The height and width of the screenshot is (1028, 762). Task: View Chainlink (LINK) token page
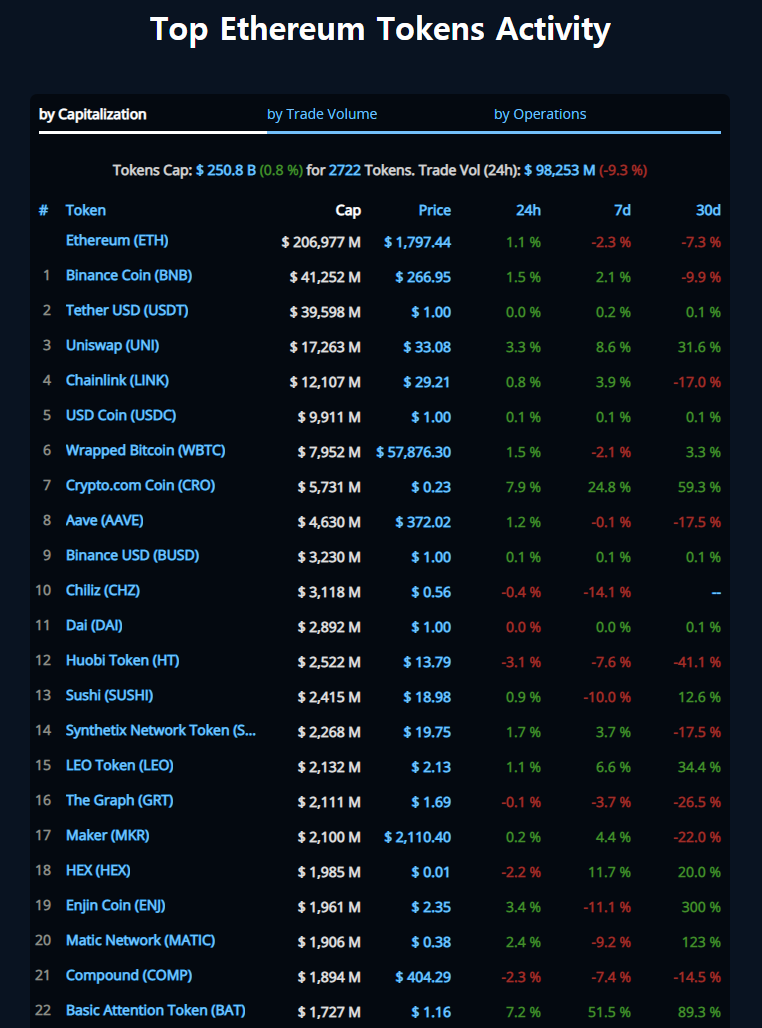(x=117, y=380)
